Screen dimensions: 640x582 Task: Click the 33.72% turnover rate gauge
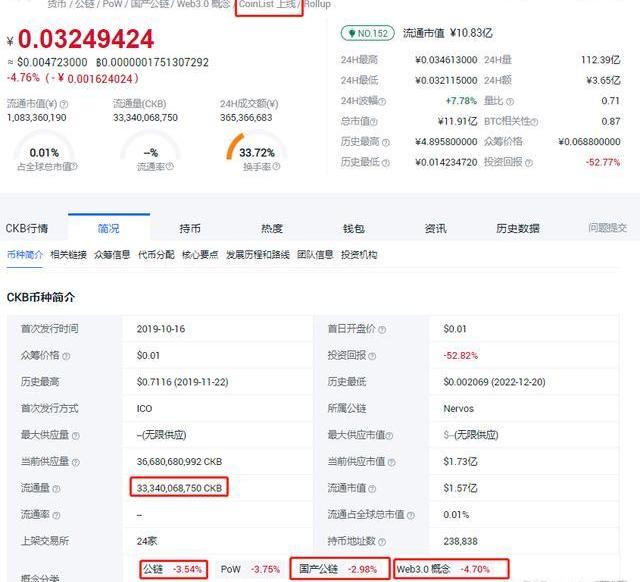coord(257,153)
